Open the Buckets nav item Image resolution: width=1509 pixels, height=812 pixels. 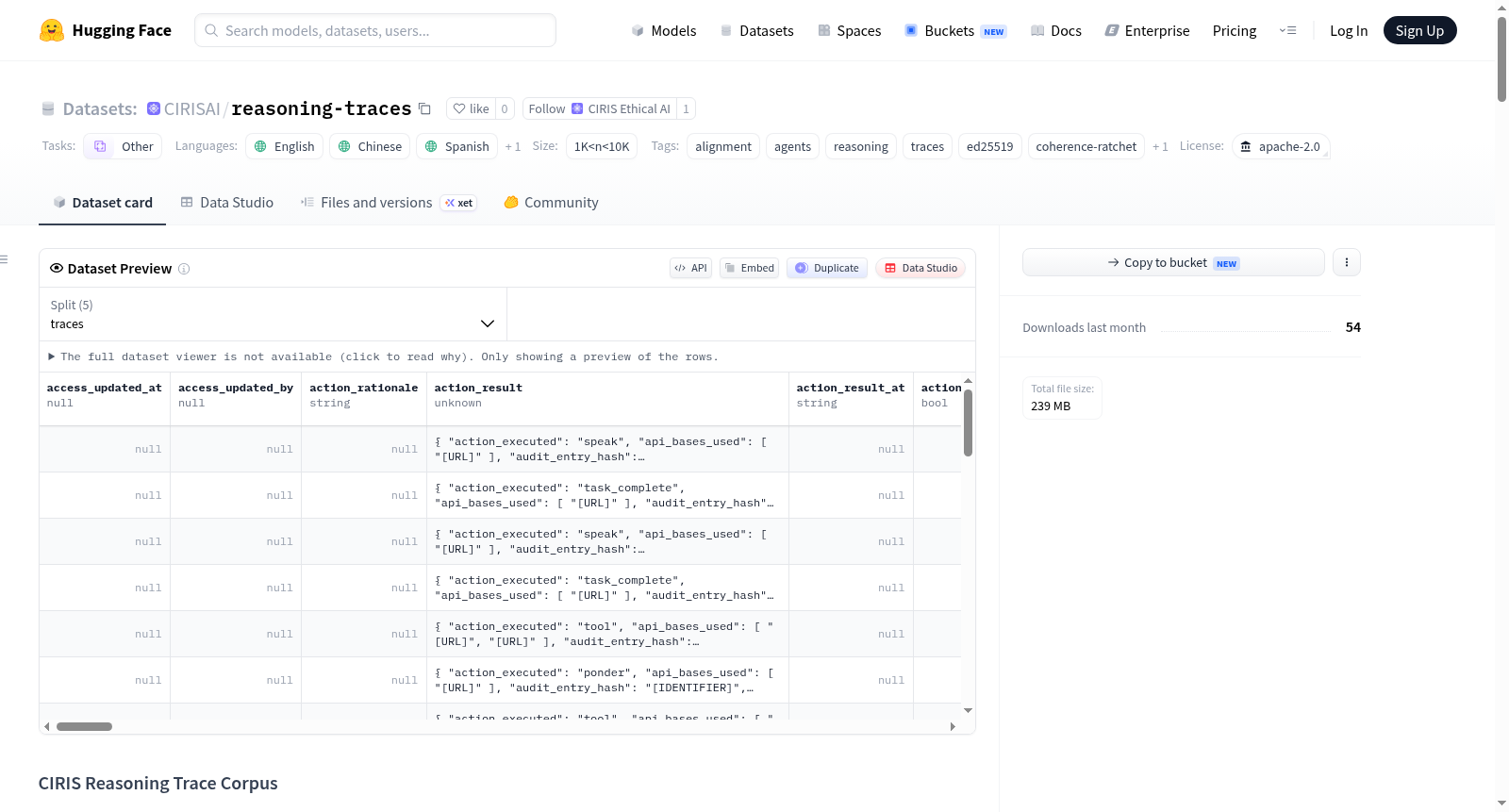coord(955,30)
